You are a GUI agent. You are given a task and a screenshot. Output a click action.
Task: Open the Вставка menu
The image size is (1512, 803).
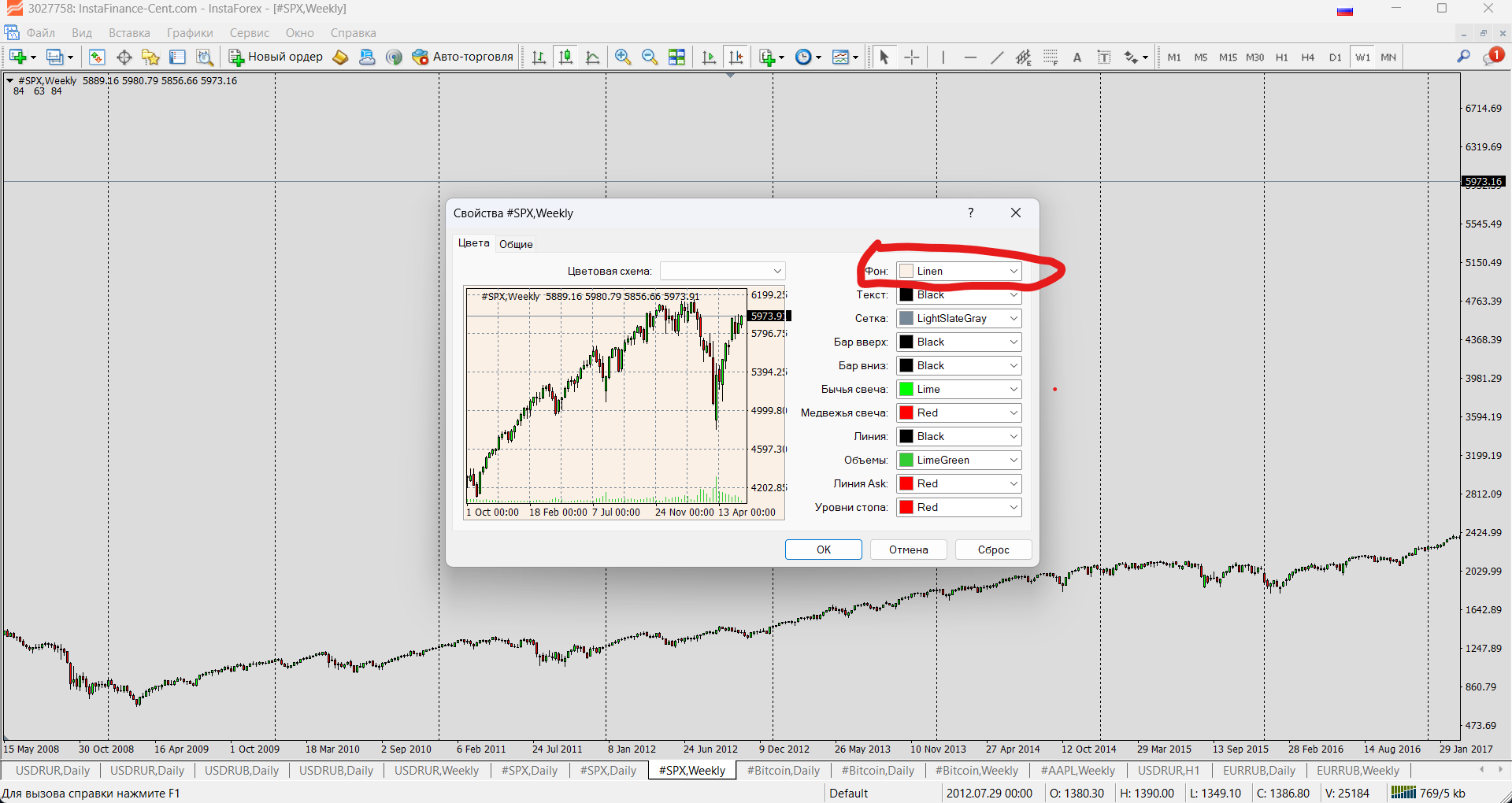[x=129, y=33]
